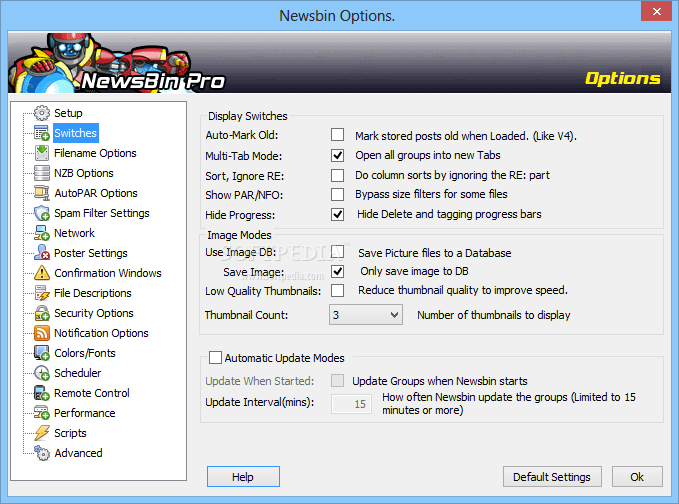Click the Poster Settings user icon
This screenshot has height=504, width=679.
[42, 253]
